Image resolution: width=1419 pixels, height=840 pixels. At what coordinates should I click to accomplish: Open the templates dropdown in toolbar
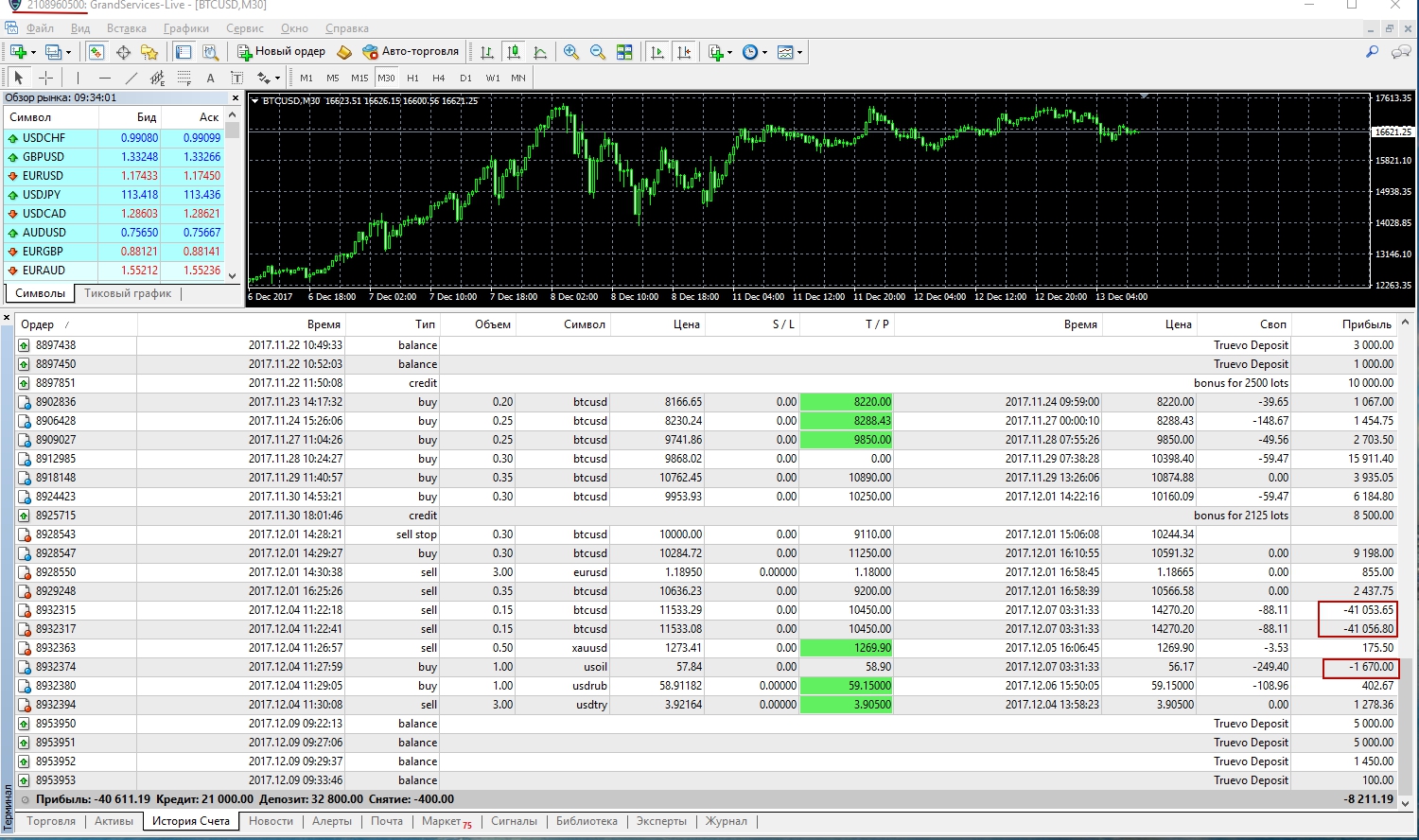pyautogui.click(x=799, y=52)
